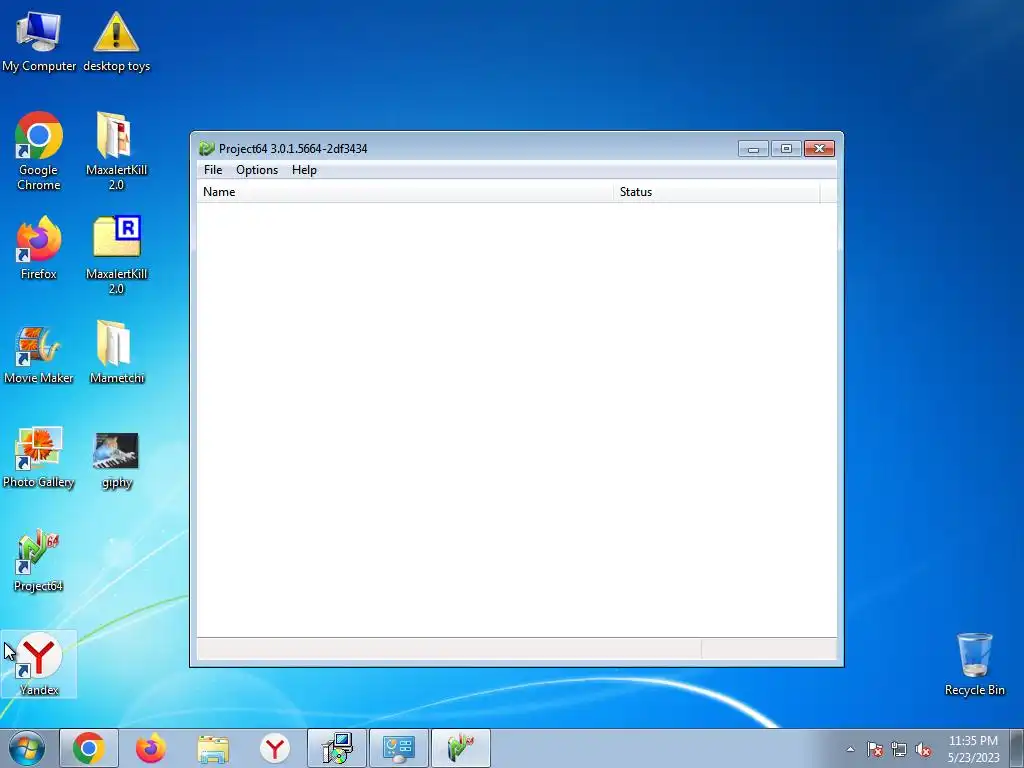Click the network tray icon
This screenshot has width=1024, height=768.
899,749
